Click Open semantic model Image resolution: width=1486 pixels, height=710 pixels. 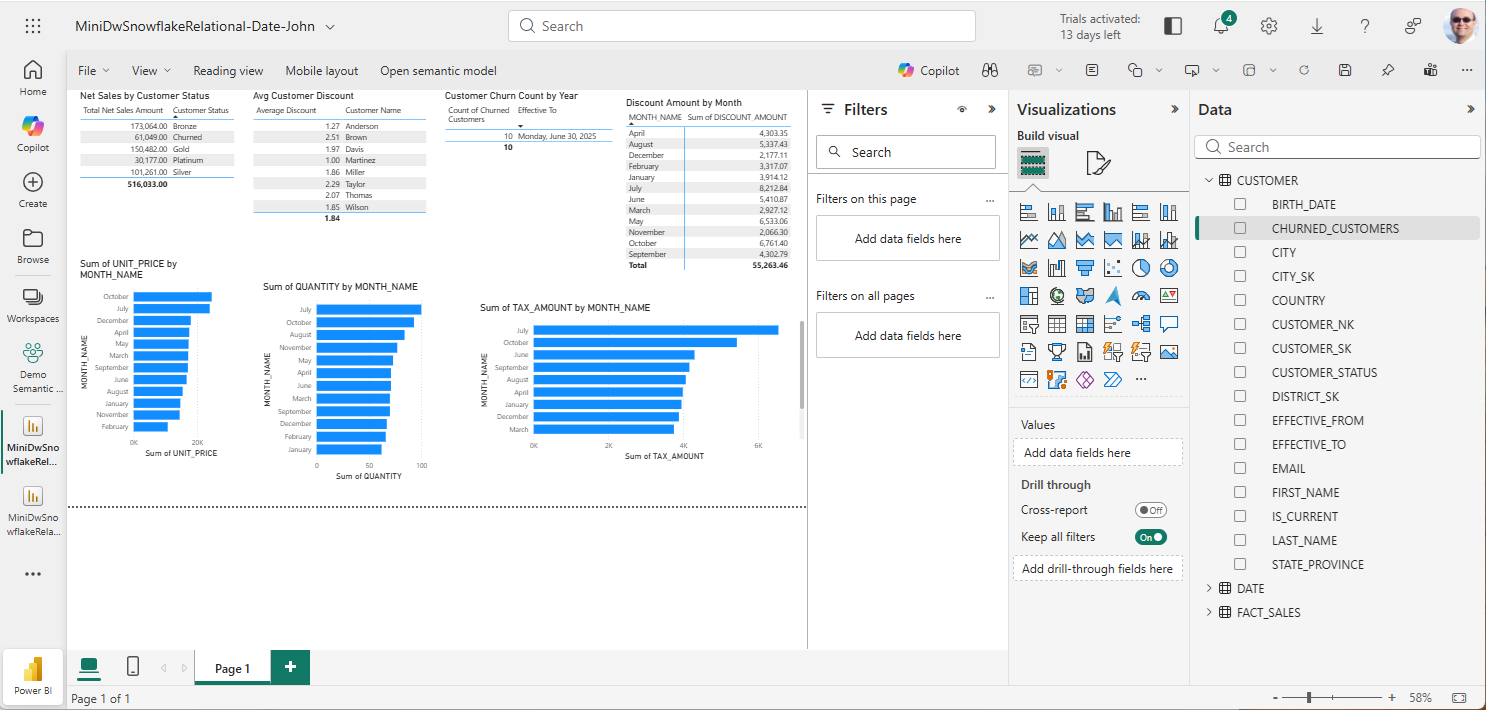(x=438, y=71)
